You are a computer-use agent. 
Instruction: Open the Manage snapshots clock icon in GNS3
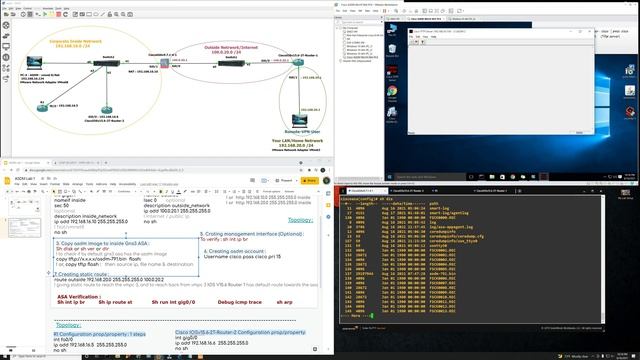point(23,14)
